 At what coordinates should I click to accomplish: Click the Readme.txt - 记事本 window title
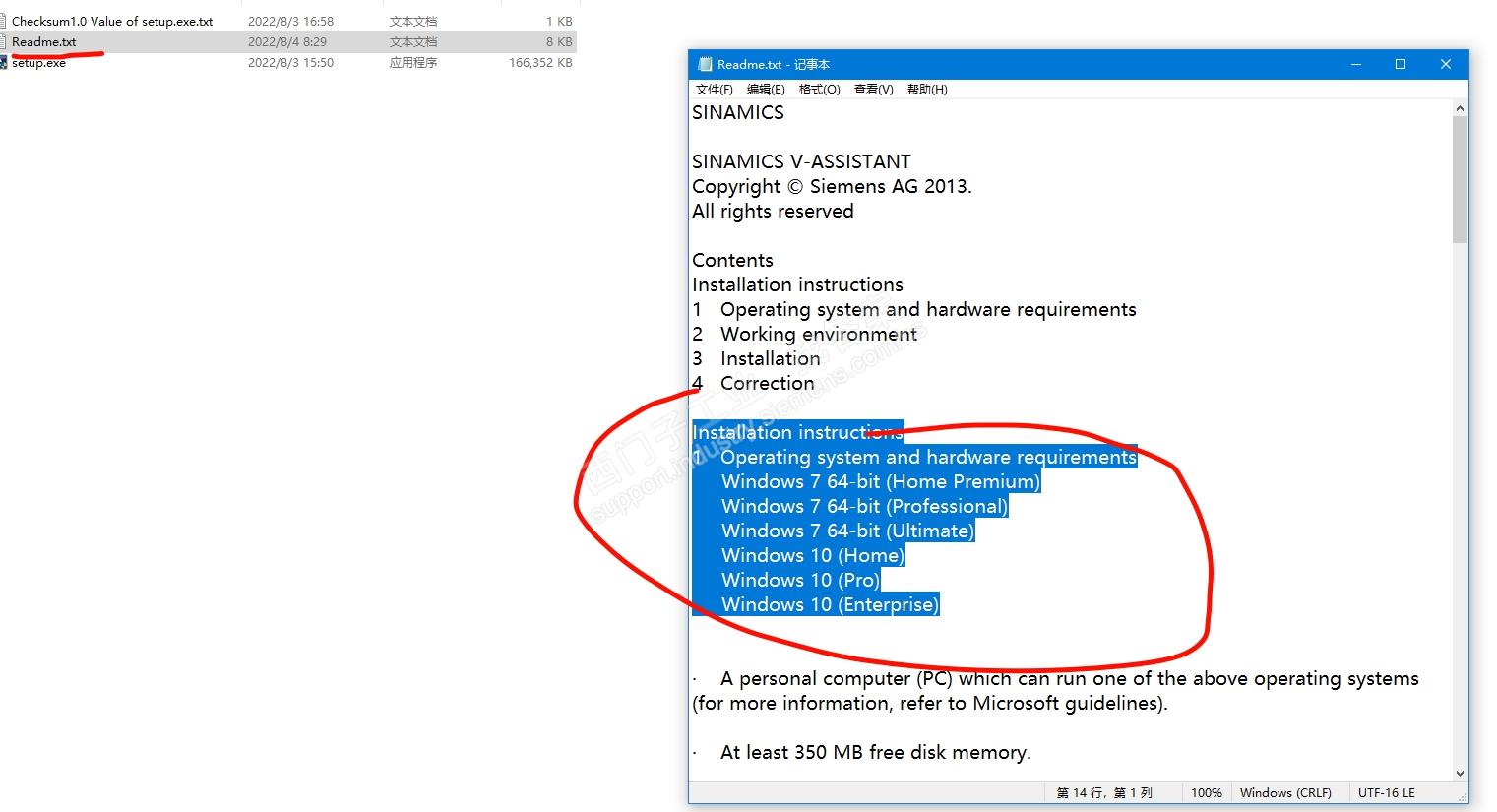(x=774, y=65)
